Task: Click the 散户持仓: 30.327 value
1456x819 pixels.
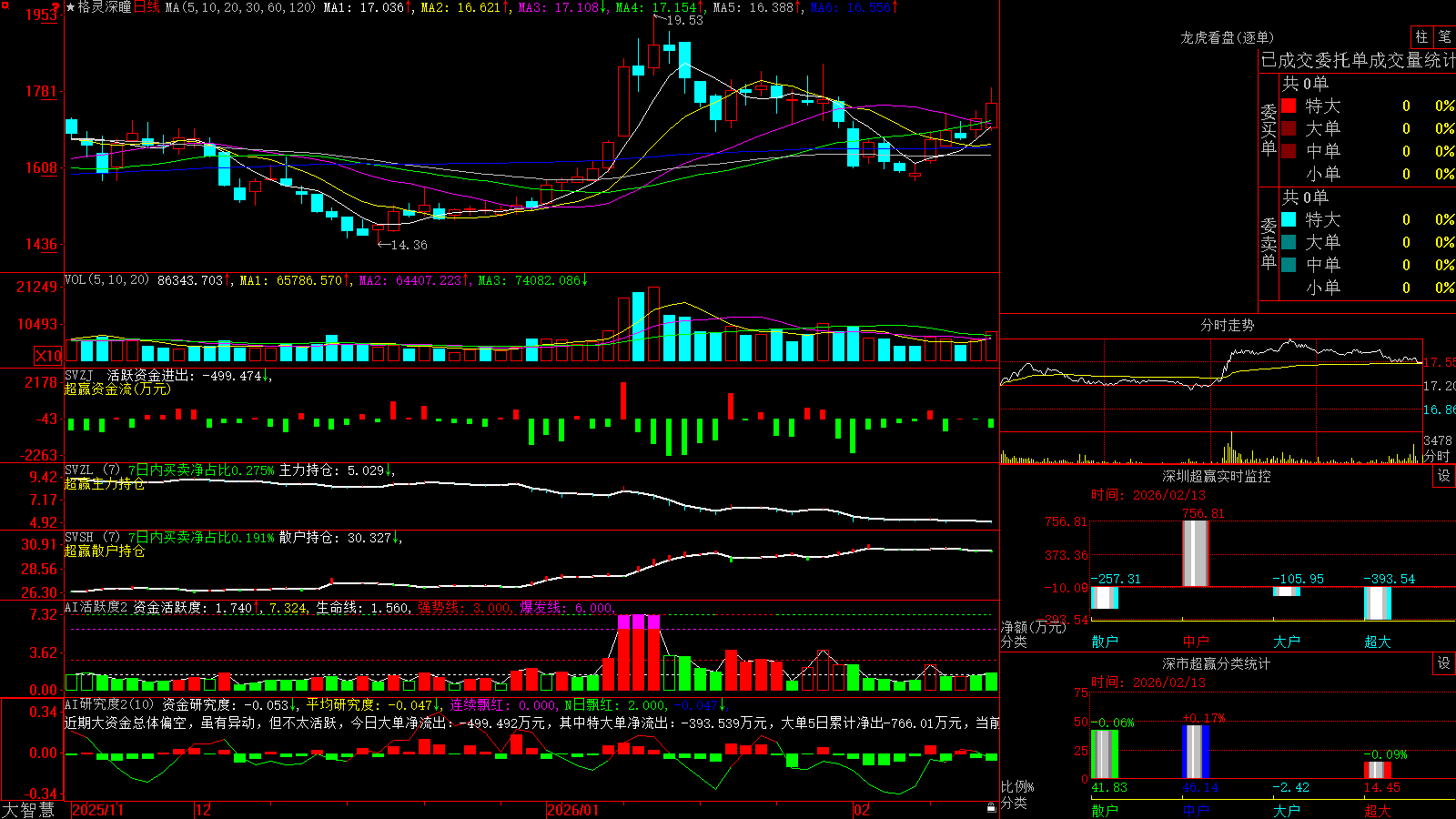Action: coord(337,538)
